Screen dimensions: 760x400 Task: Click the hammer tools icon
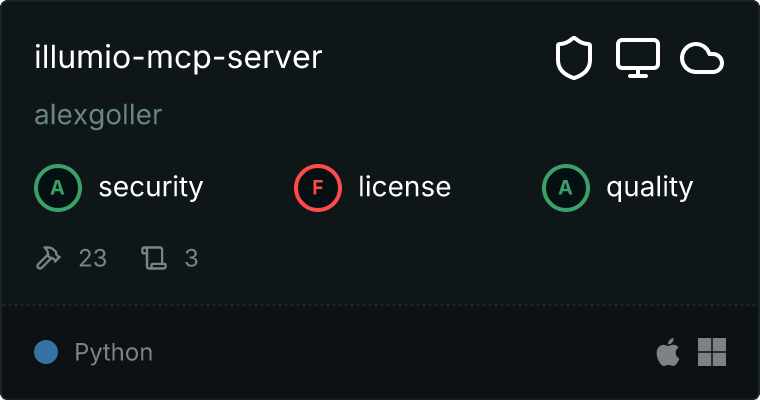pyautogui.click(x=48, y=258)
